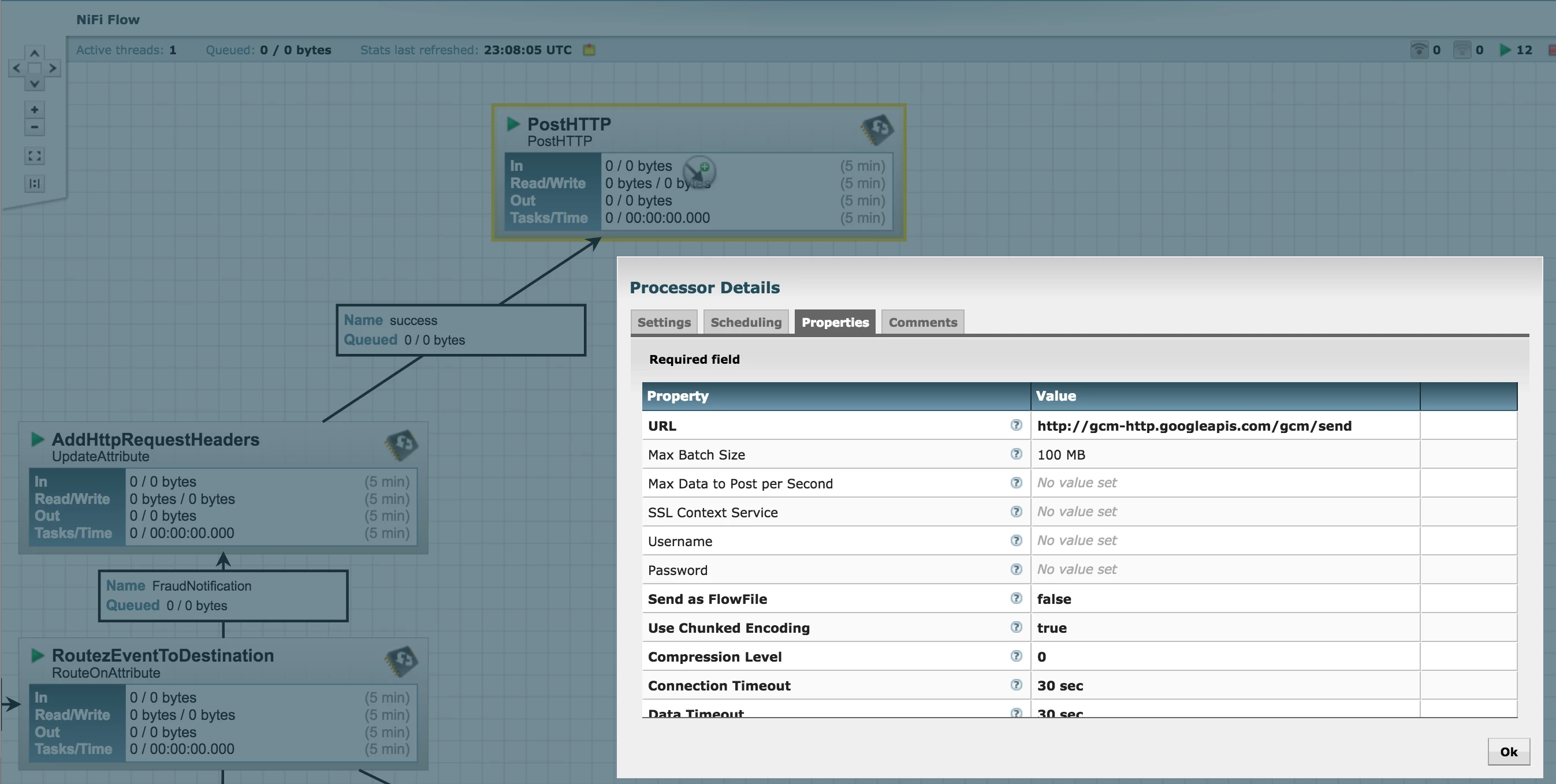Click the help icon next to URL property
This screenshot has width=1556, height=784.
coord(1016,425)
